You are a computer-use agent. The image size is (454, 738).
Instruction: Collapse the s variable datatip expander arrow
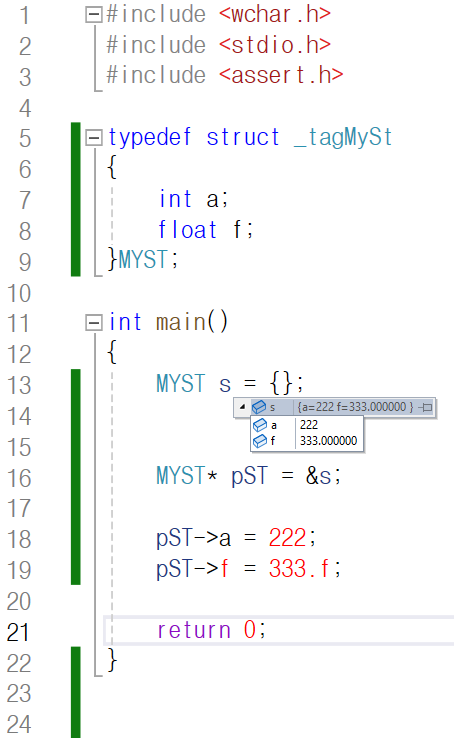(242, 407)
